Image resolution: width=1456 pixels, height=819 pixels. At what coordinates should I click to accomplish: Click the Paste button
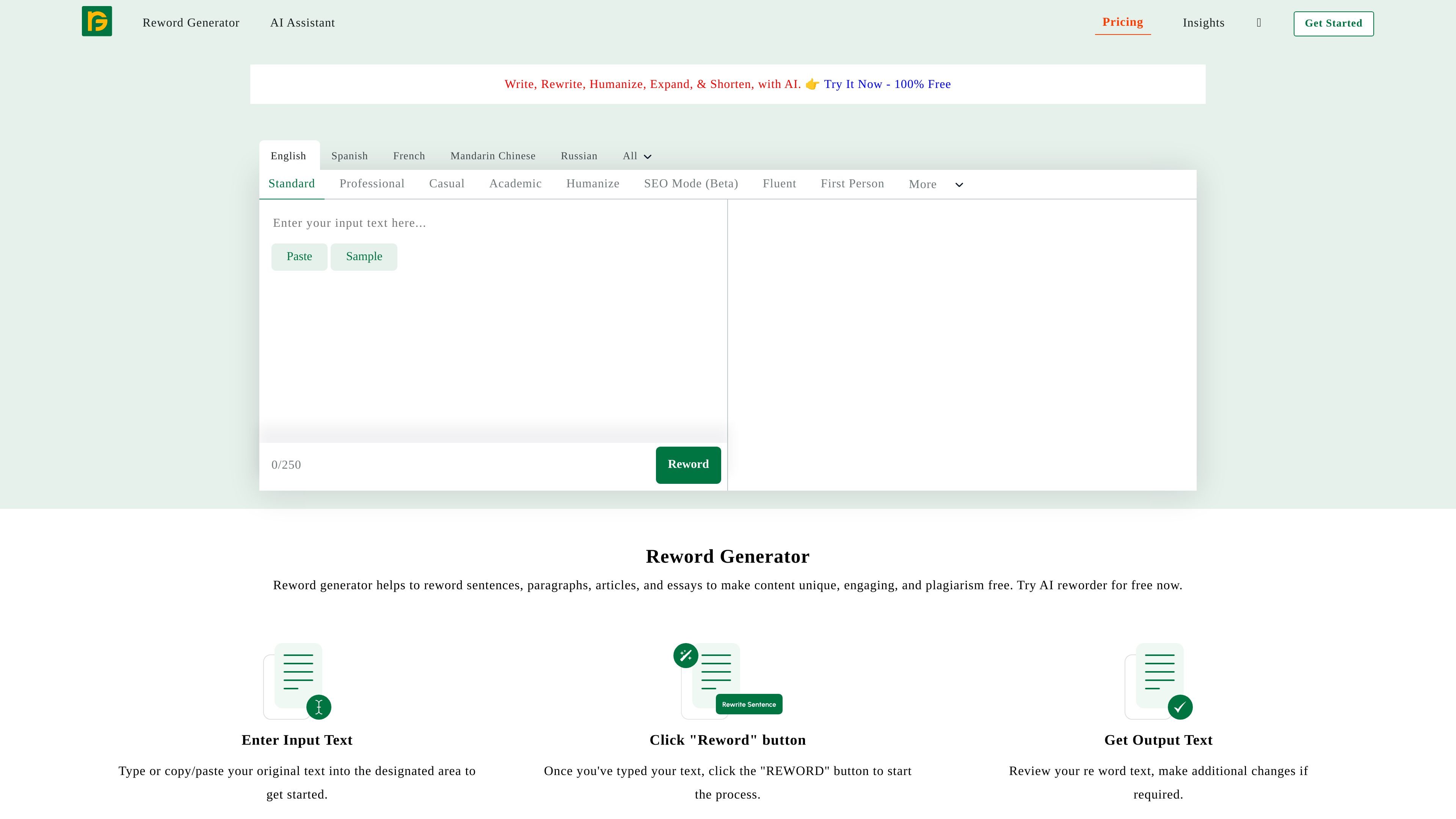[x=300, y=257]
